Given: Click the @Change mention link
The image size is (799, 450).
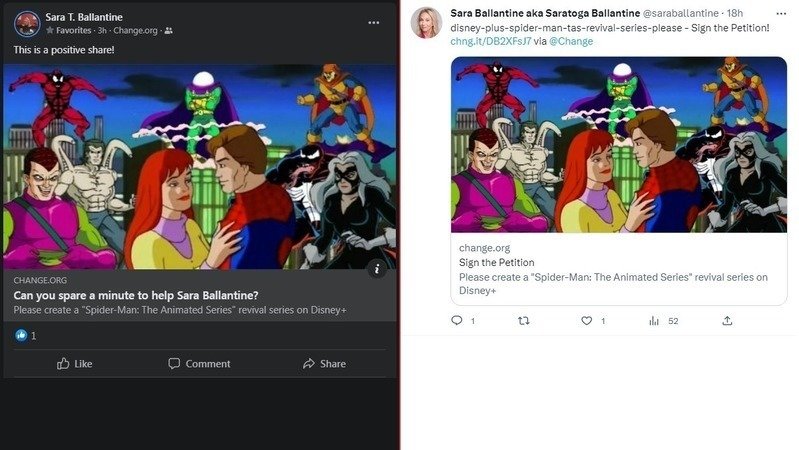Looking at the screenshot, I should point(571,41).
